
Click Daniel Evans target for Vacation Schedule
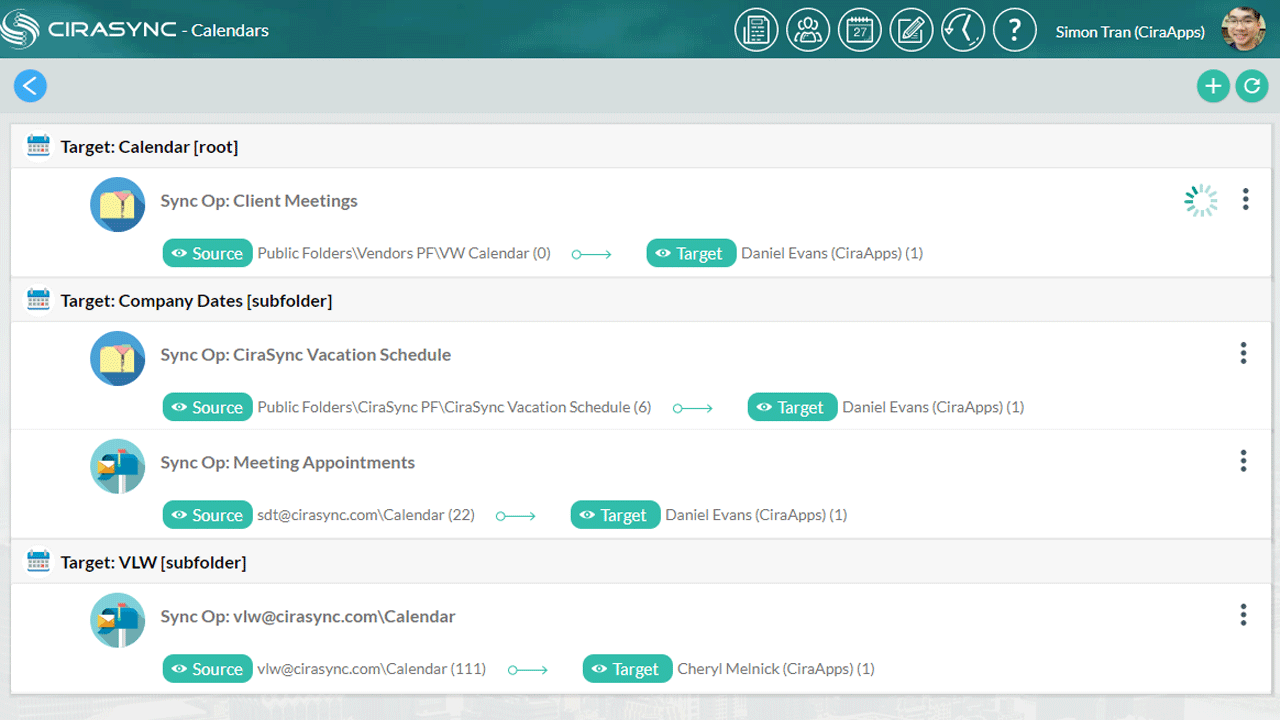933,407
